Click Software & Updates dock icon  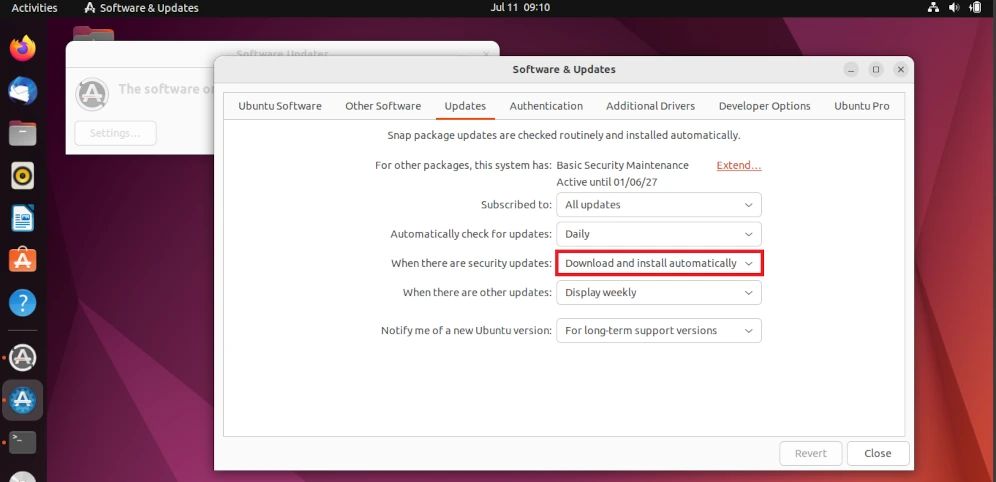(x=23, y=400)
